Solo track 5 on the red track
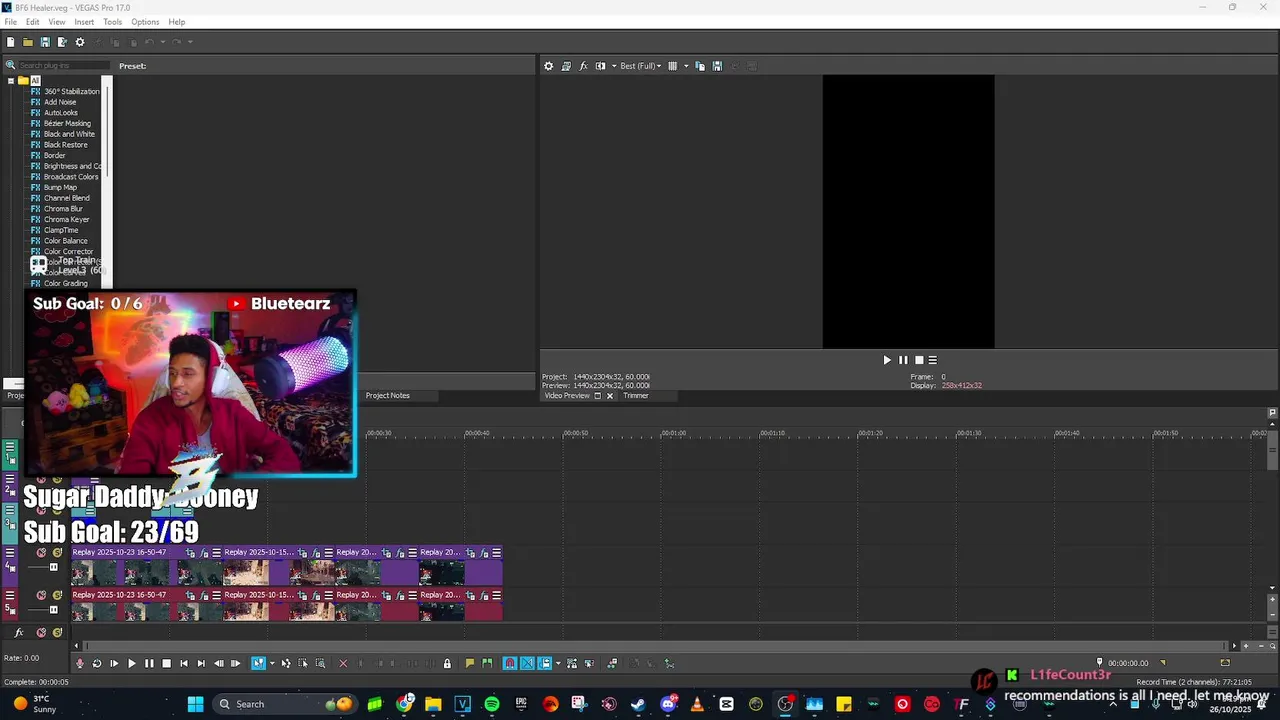 (x=57, y=595)
